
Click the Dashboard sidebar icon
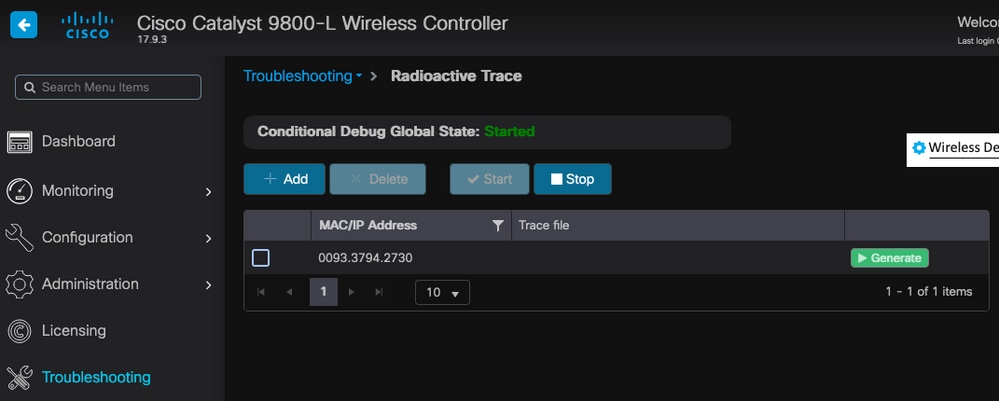click(x=19, y=142)
